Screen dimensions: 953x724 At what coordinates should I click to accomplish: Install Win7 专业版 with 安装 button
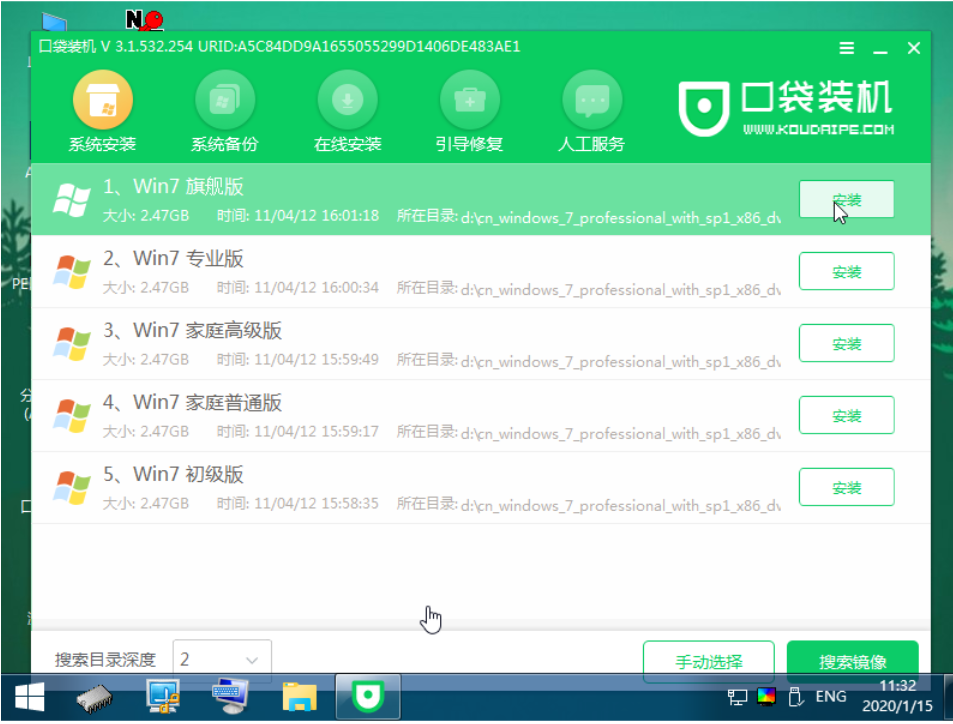click(x=846, y=271)
